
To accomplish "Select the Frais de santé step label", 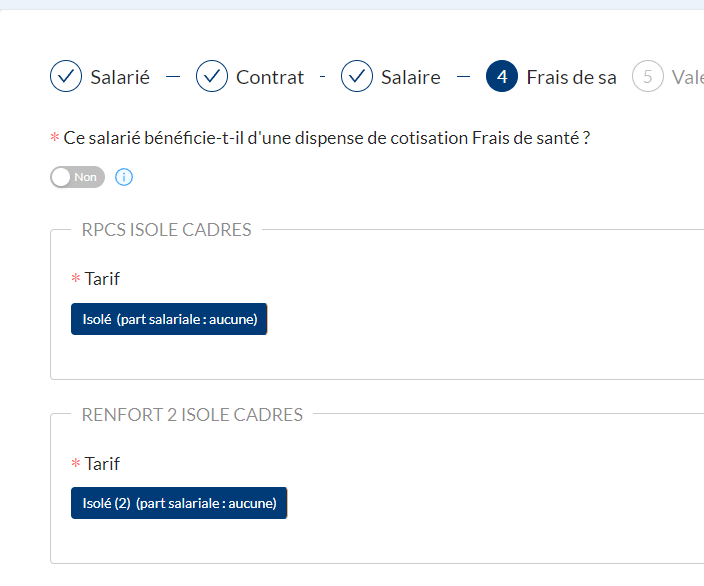I will tap(571, 77).
